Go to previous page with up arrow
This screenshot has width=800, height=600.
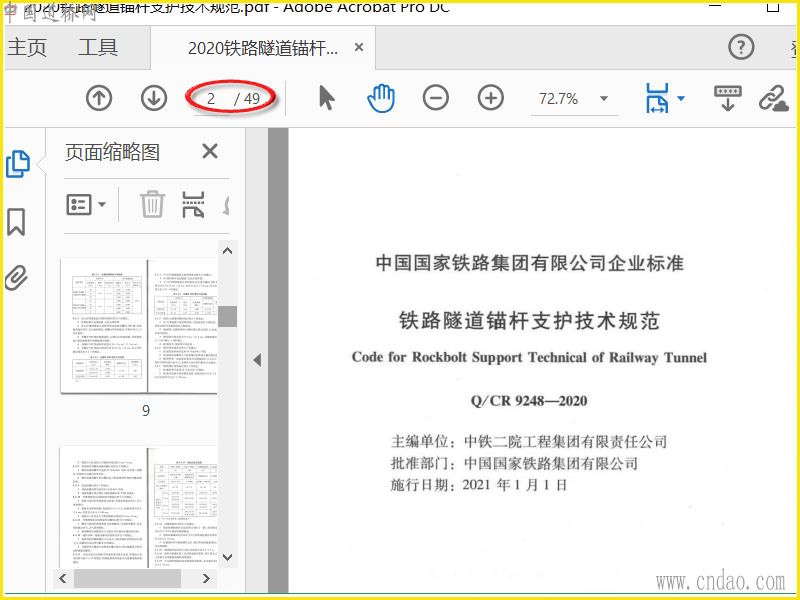99,98
